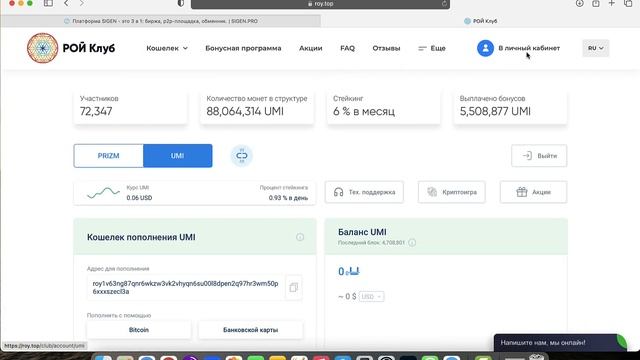Click the 6 % в месяц staking value
This screenshot has height=360, width=640.
tap(364, 111)
